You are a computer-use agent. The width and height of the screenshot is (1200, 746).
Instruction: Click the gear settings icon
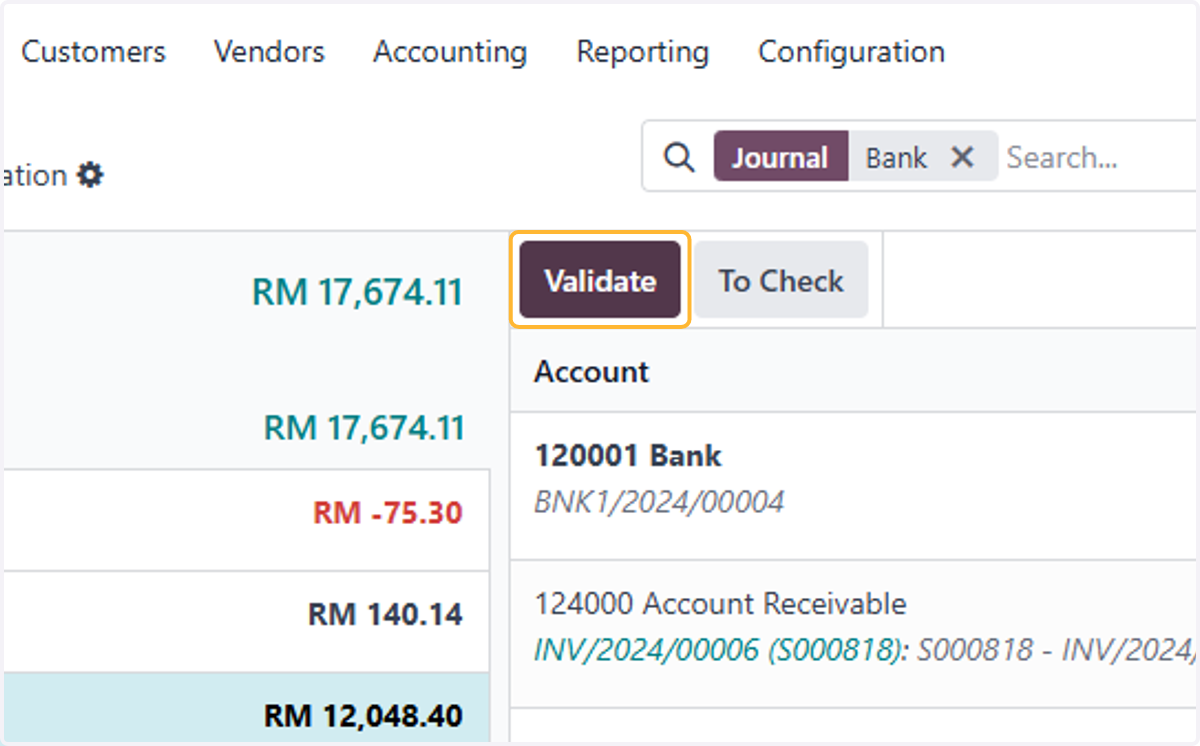(91, 176)
